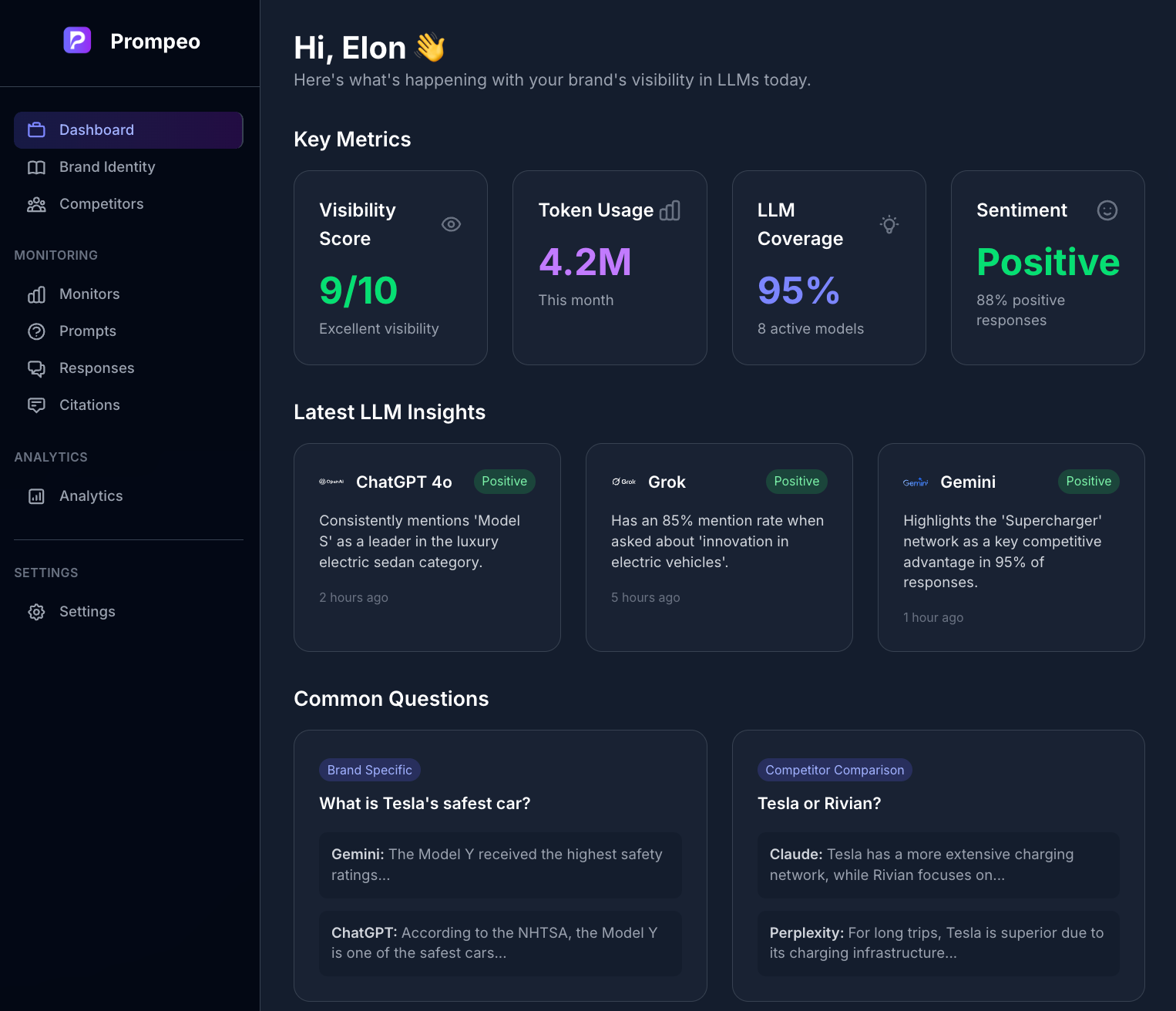Select the Claude answer about charging network
1176x1011 pixels.
click(x=939, y=865)
